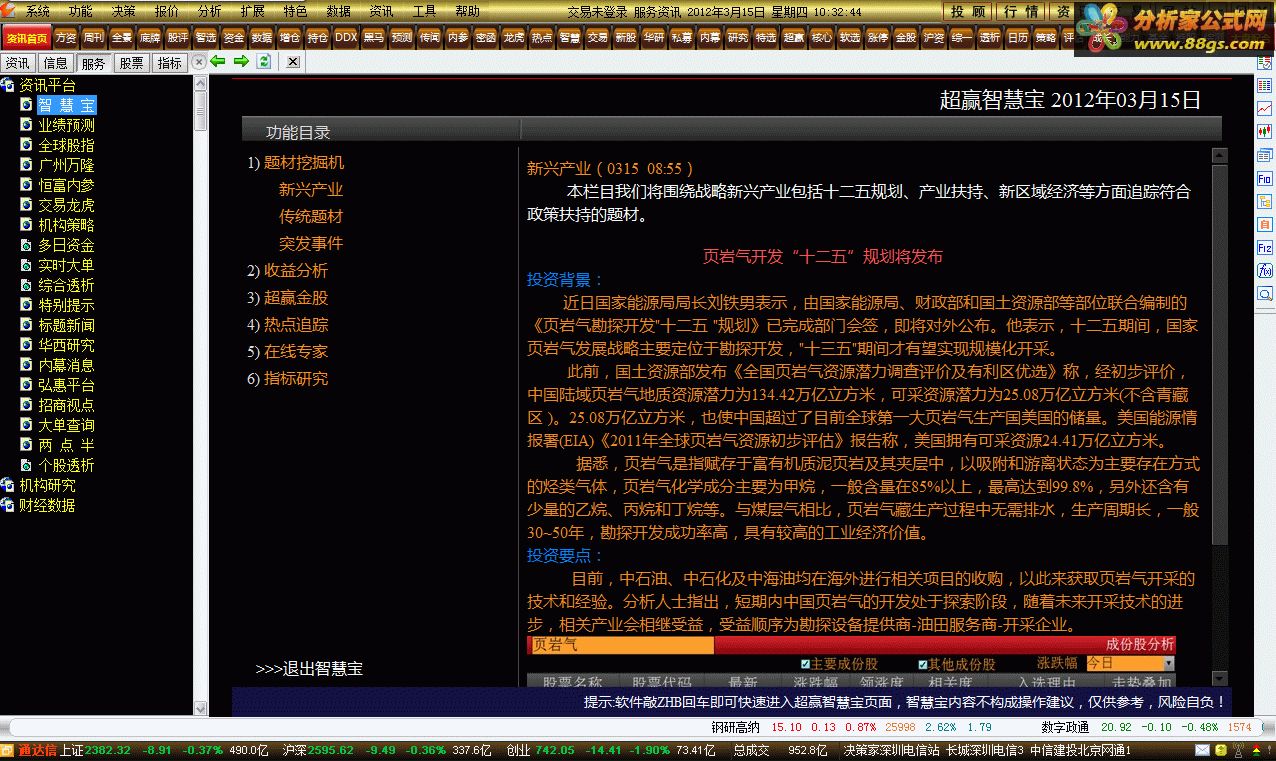This screenshot has width=1276, height=761.
Task: Open the 资讯首页 toolbar button
Action: 26,37
